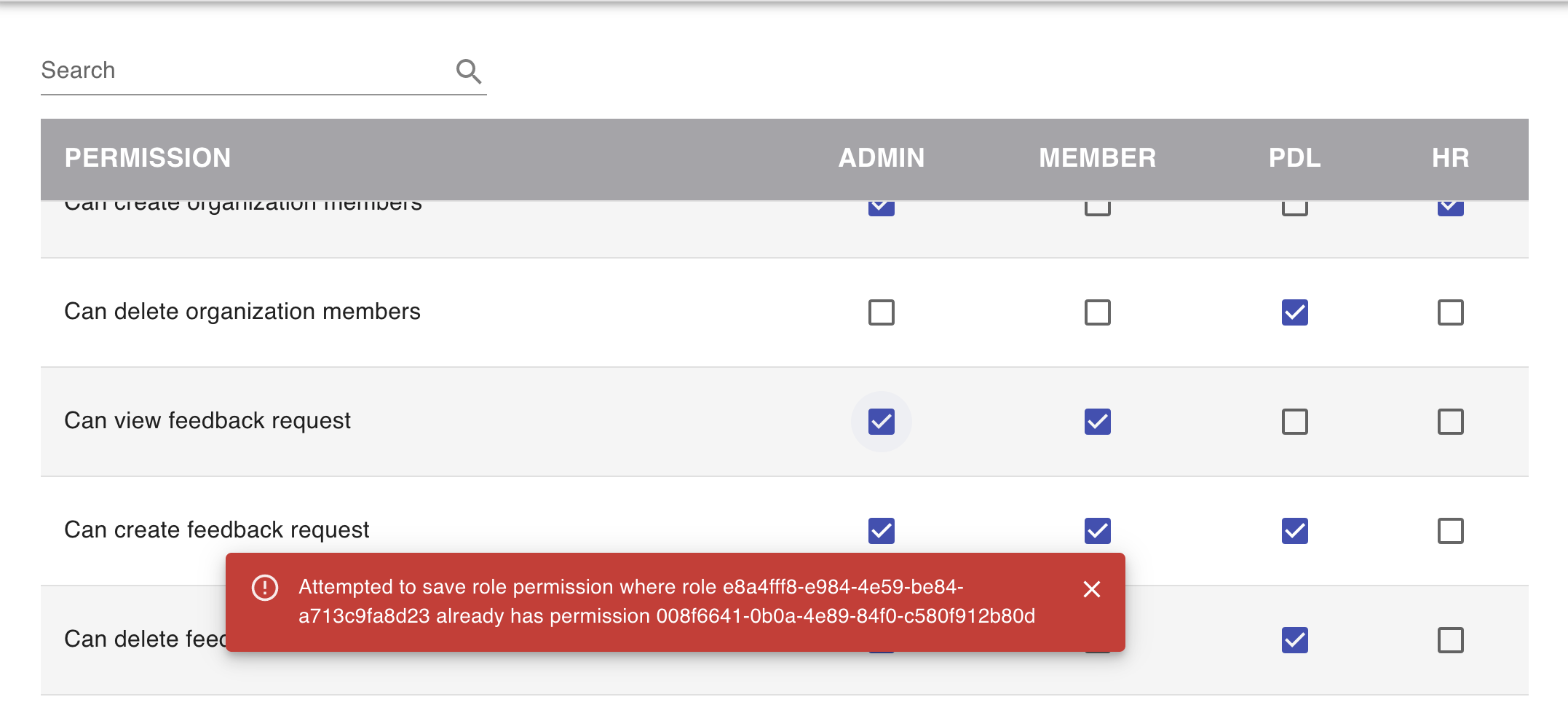
Task: Click the error alert icon in the red toast
Action: point(265,588)
